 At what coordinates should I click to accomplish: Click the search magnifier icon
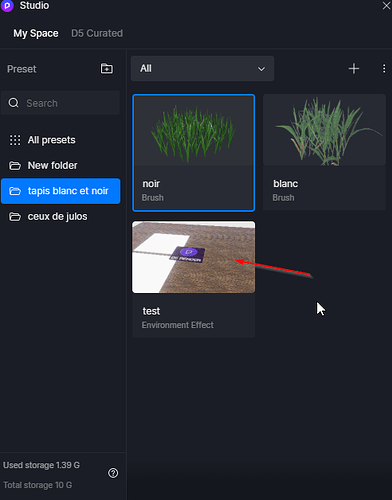[14, 103]
